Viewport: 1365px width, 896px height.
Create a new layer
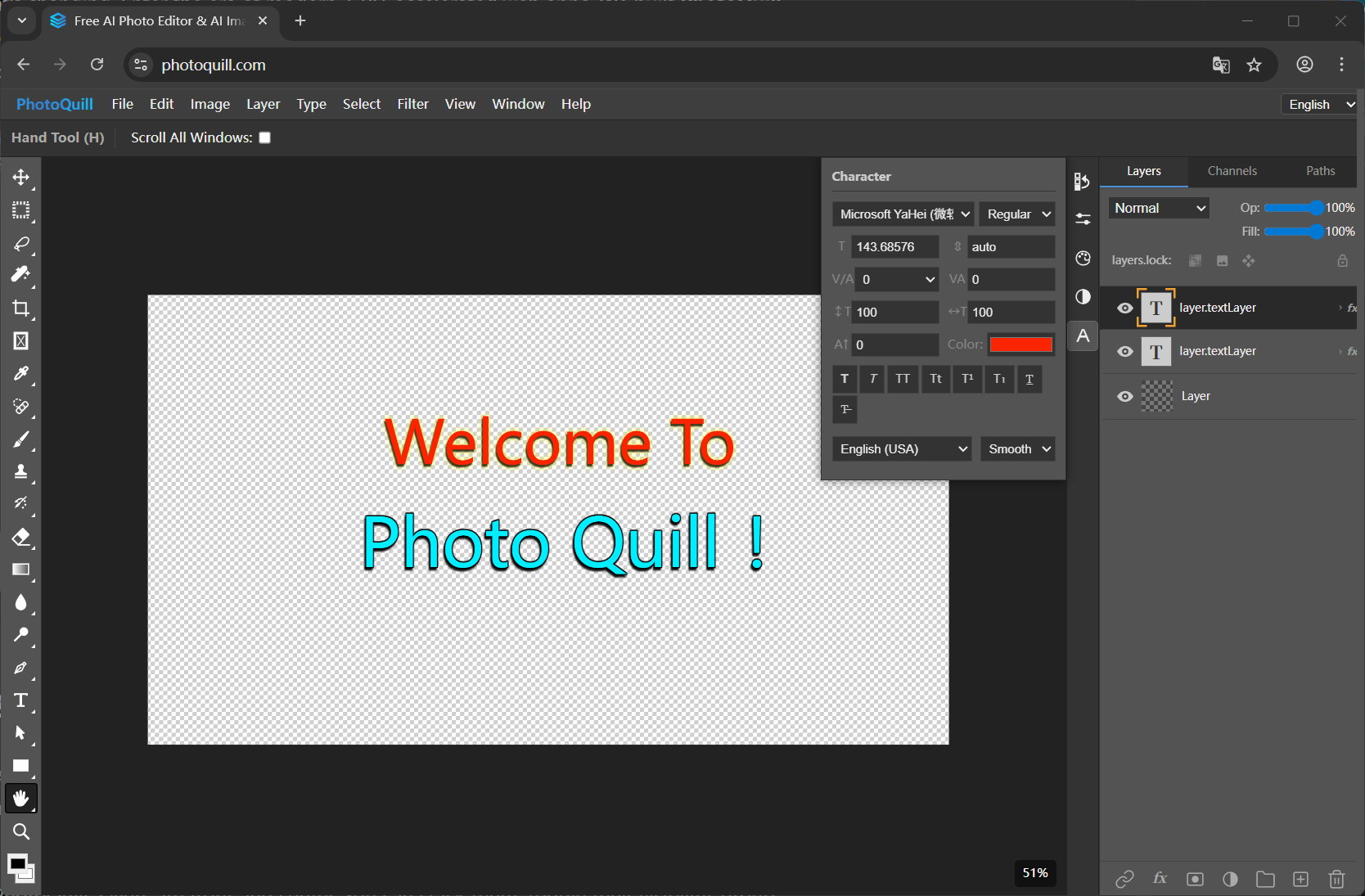pyautogui.click(x=1300, y=879)
